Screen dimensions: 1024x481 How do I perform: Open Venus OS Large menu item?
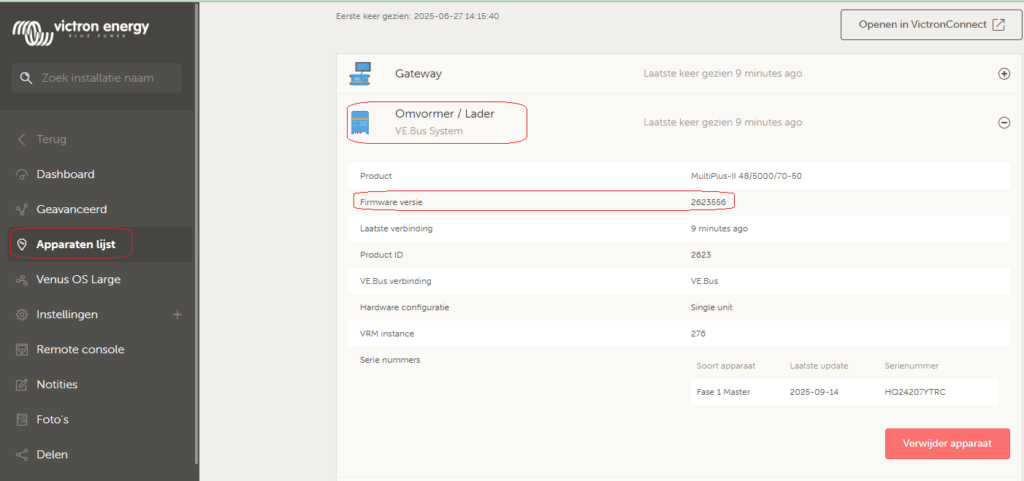[x=78, y=280]
